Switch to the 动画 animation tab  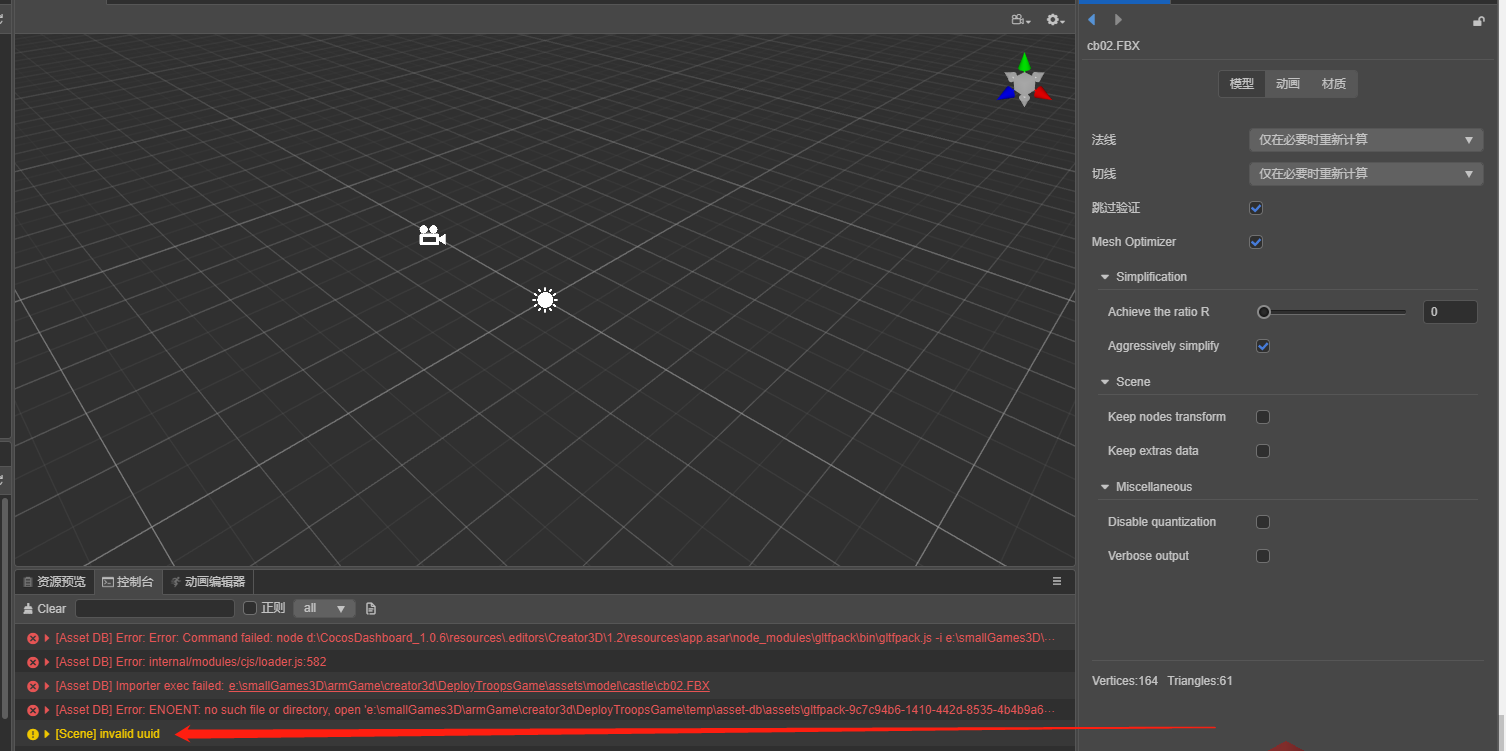point(1288,84)
